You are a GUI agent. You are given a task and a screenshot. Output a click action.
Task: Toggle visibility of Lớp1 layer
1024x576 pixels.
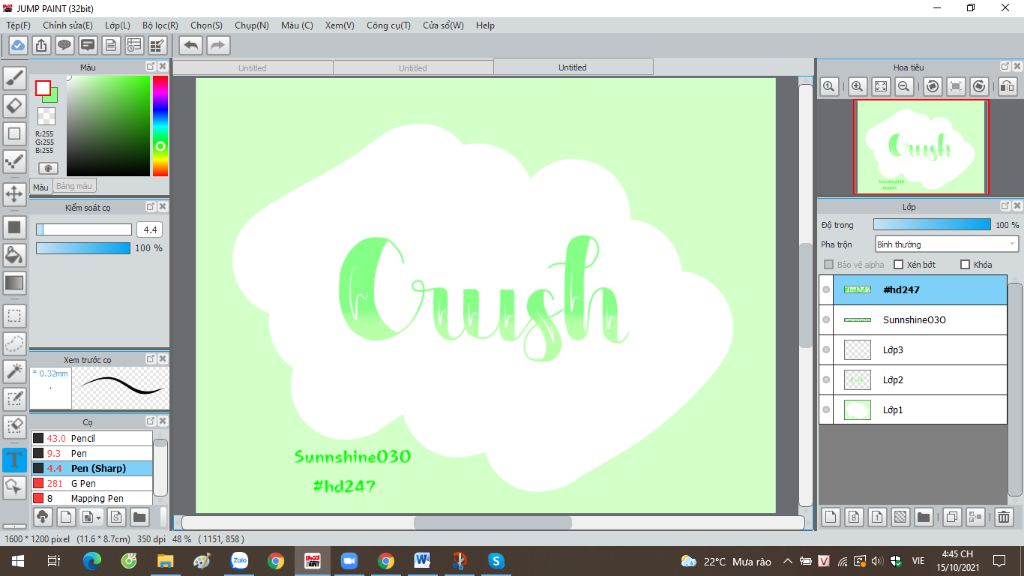coord(826,409)
